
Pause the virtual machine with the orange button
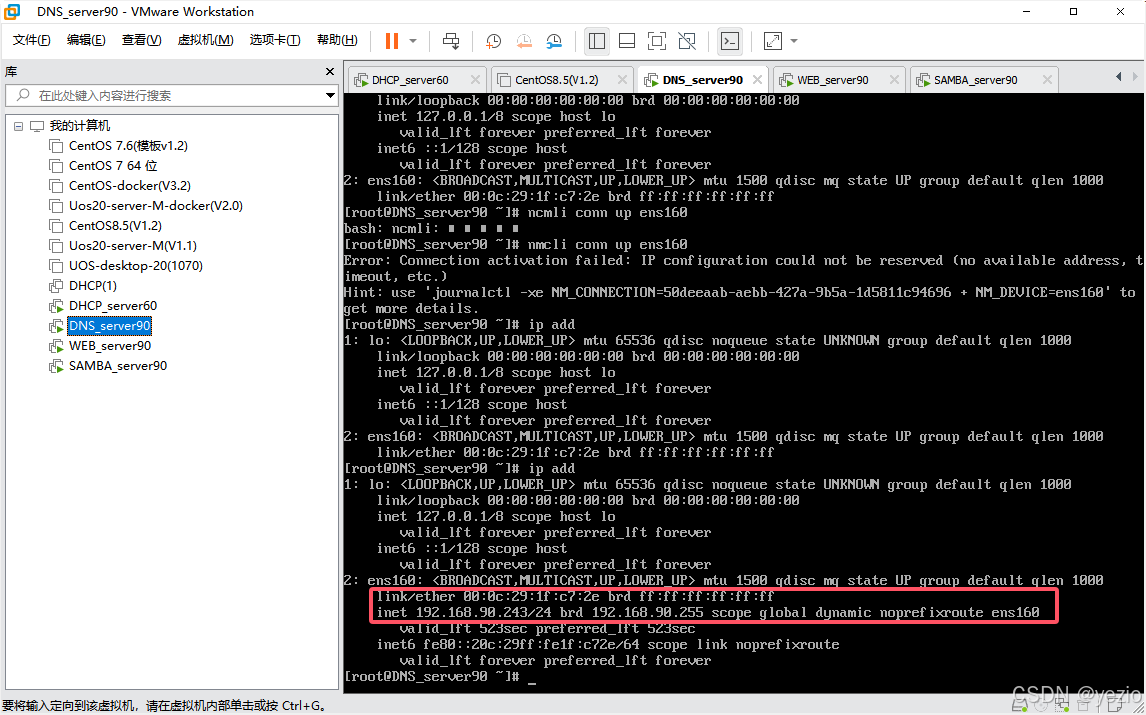click(392, 41)
